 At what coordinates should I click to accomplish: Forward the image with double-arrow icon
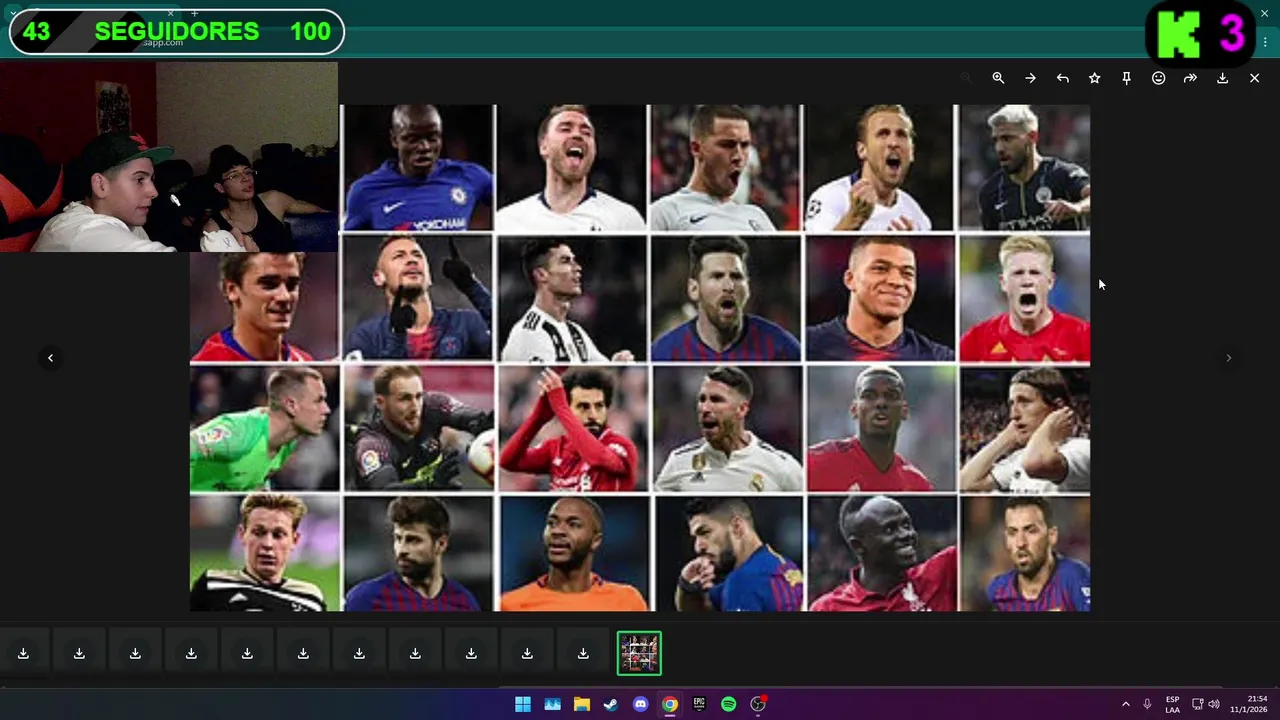(x=1190, y=78)
